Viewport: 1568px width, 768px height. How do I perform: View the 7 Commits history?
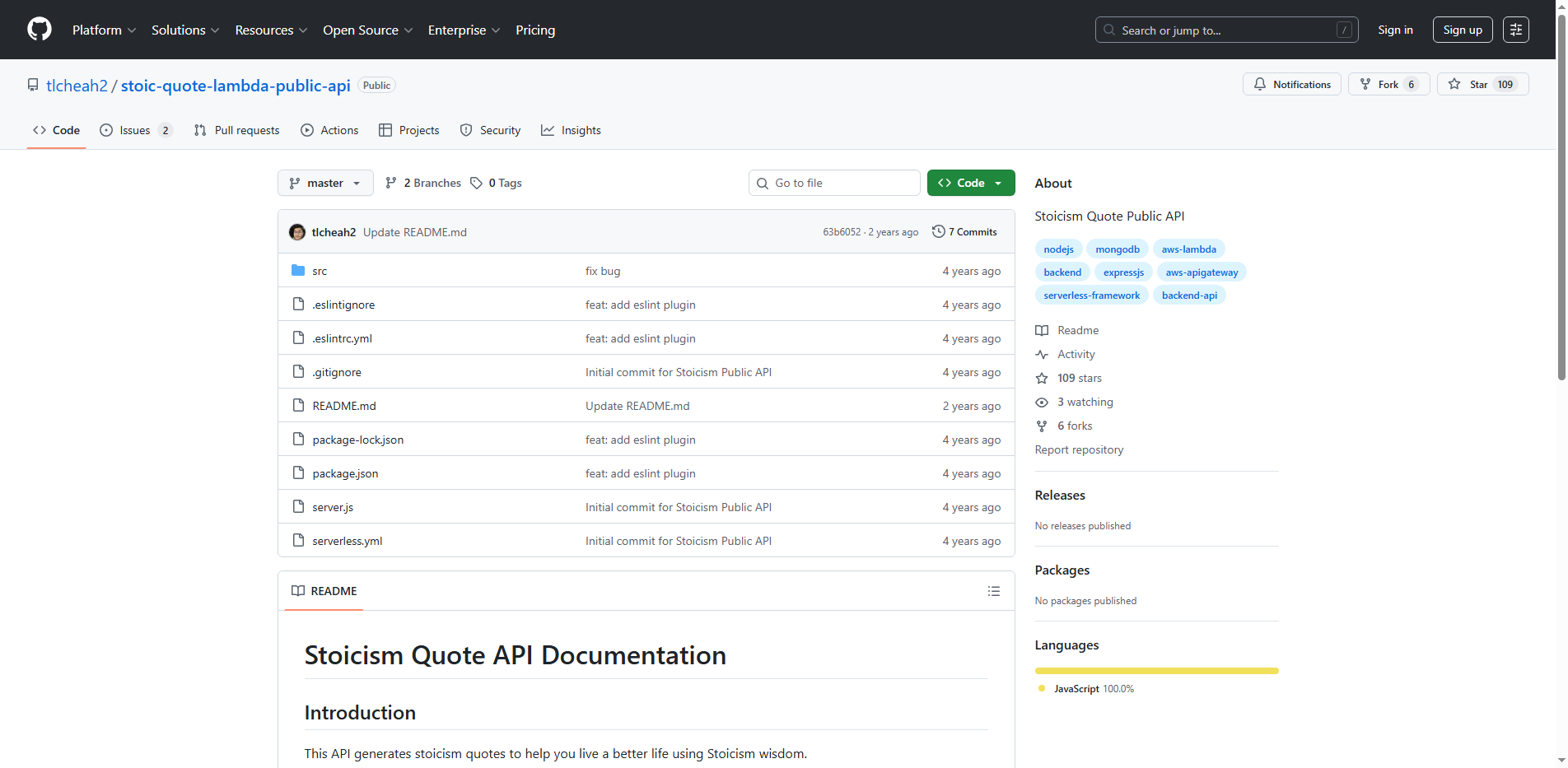[x=964, y=232]
